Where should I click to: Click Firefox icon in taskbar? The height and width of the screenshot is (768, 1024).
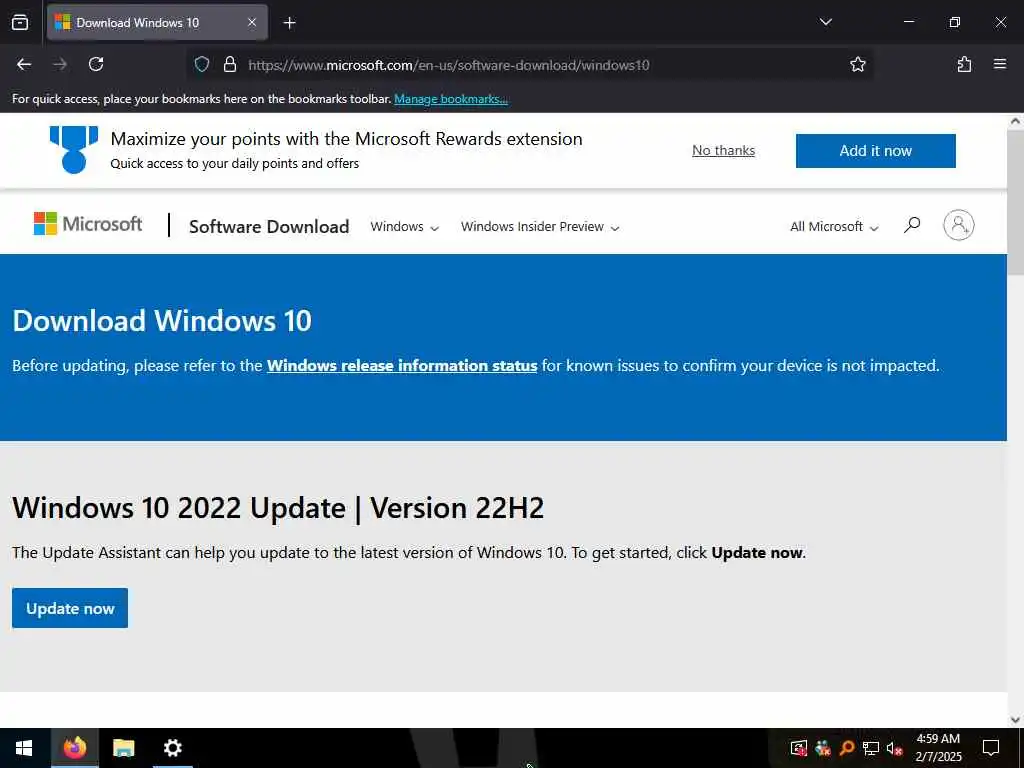click(74, 748)
